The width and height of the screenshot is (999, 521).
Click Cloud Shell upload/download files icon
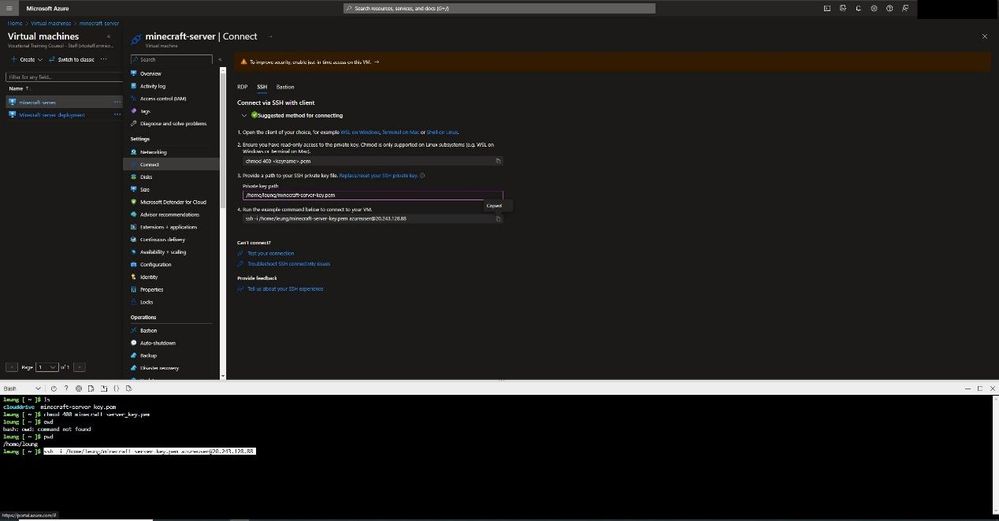[x=91, y=389]
